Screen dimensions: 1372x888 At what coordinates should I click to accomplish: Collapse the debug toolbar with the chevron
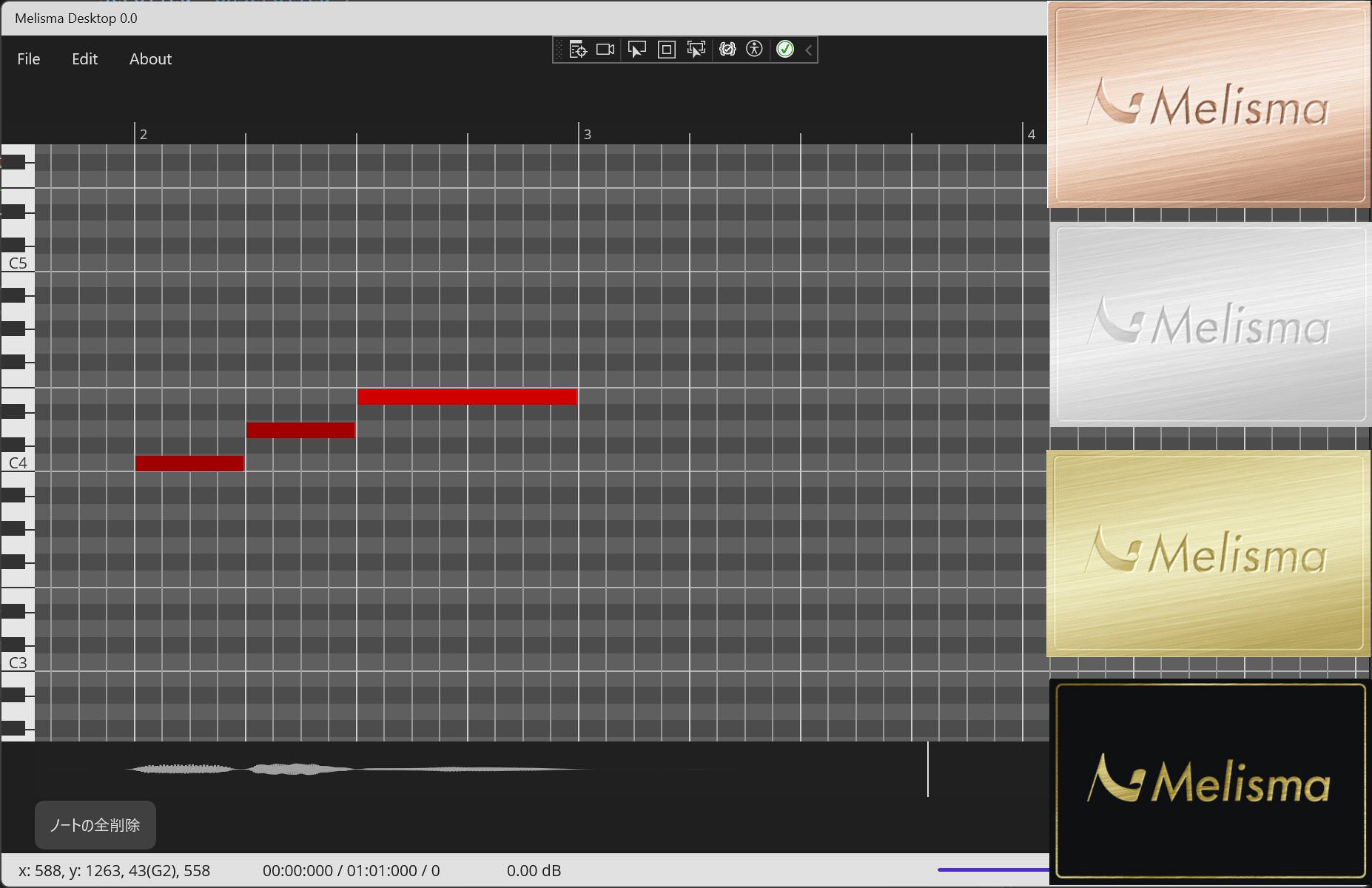point(808,50)
